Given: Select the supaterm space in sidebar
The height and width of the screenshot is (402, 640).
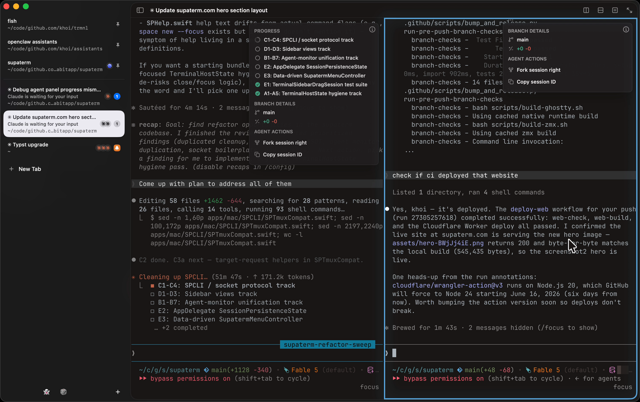Looking at the screenshot, I should coord(63,66).
